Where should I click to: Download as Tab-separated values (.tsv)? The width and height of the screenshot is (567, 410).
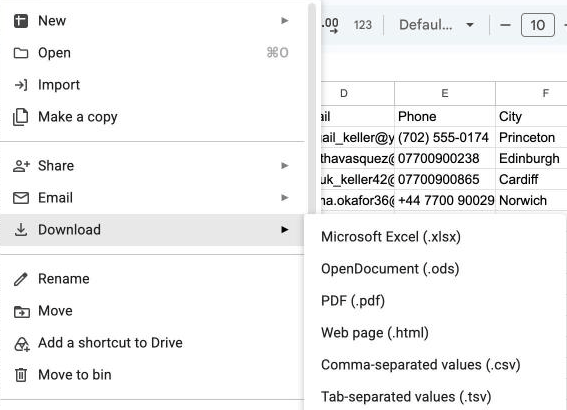435,397
